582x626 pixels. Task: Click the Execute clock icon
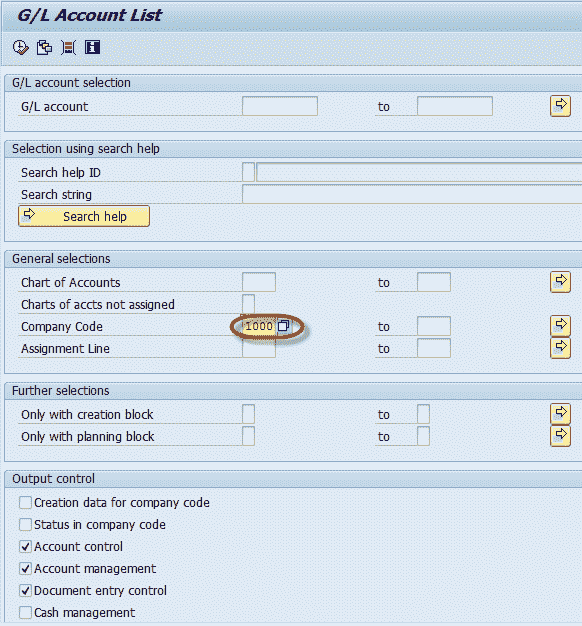(x=20, y=48)
